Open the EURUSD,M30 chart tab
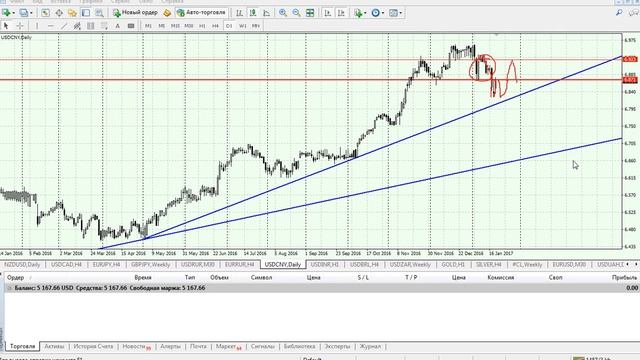640x360 pixels. (569, 264)
